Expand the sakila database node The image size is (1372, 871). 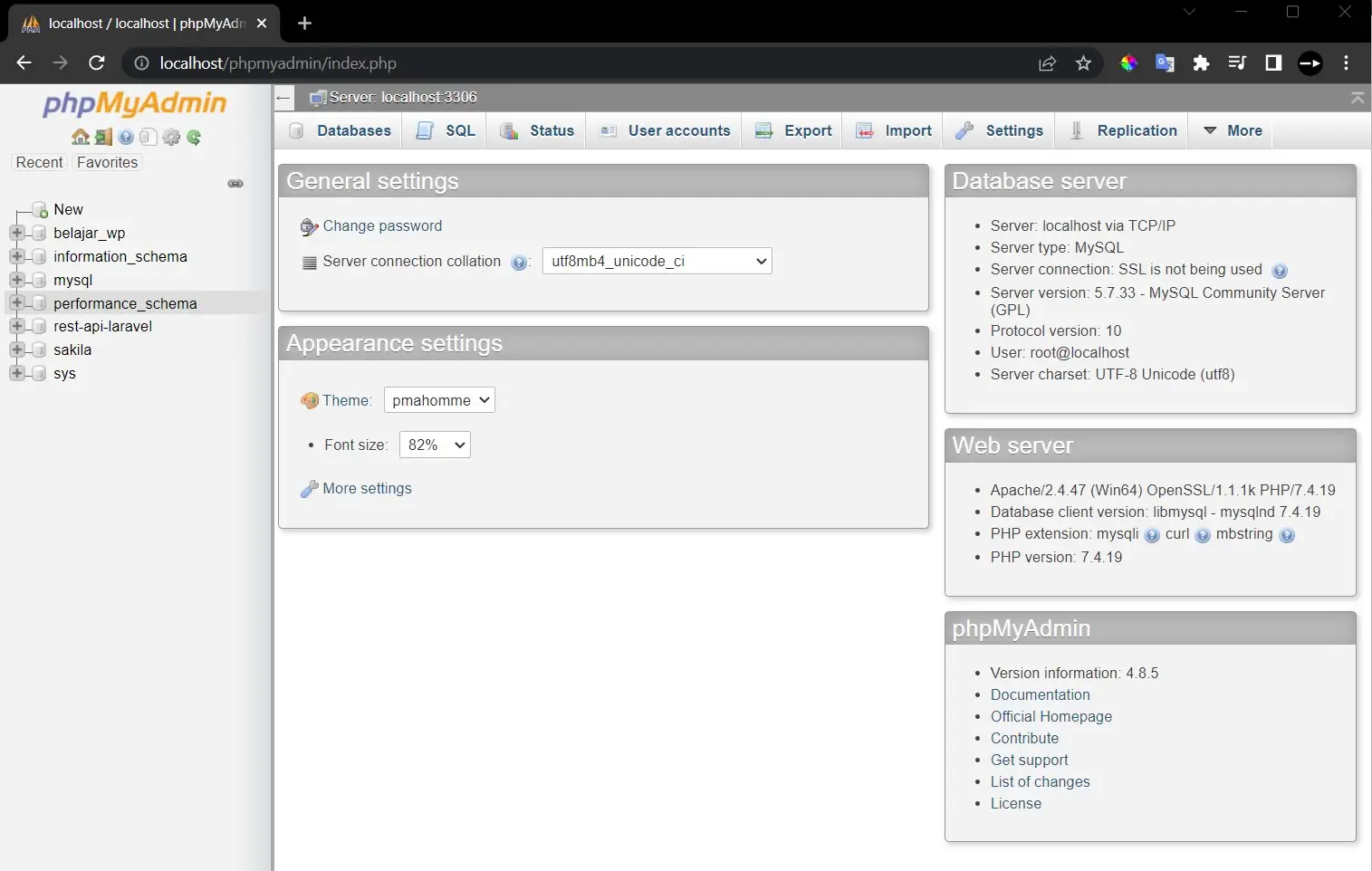point(16,349)
